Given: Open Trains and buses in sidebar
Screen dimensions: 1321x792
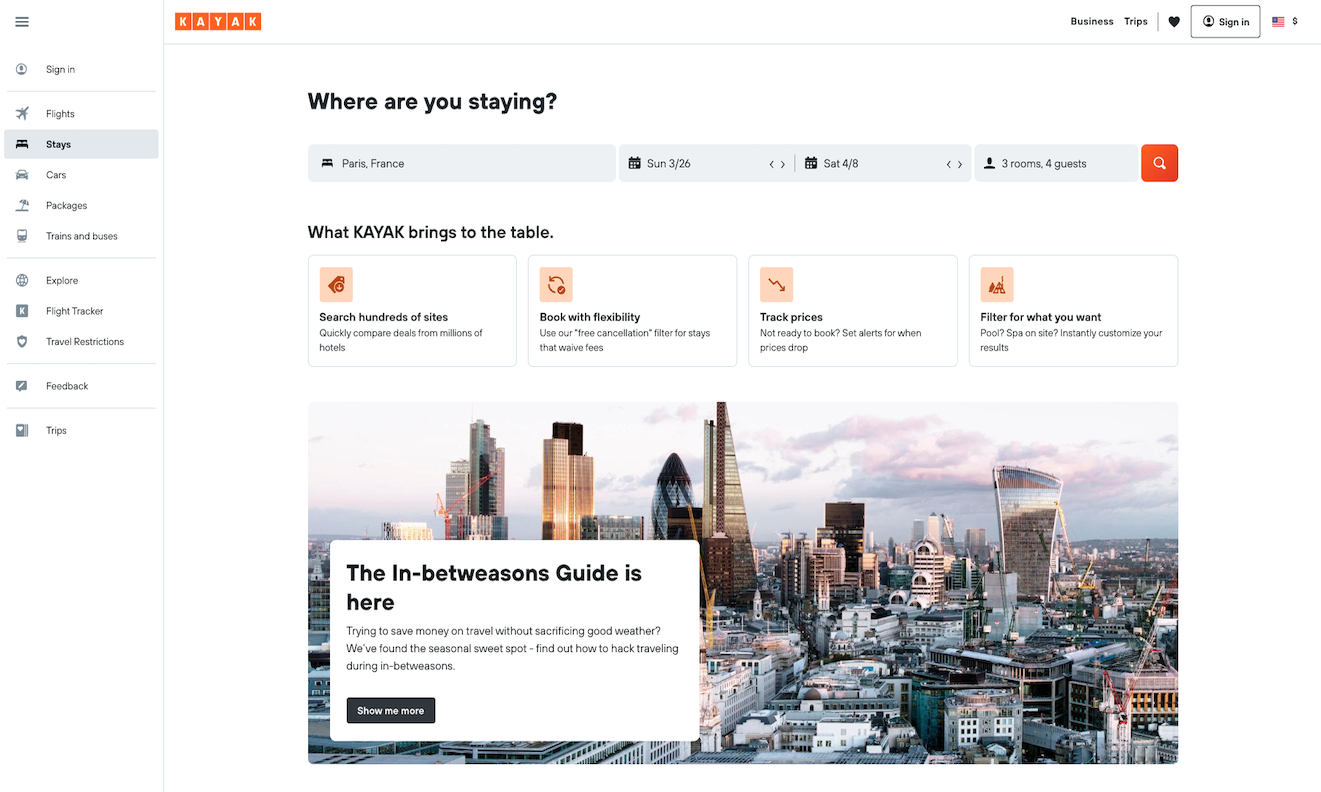Looking at the screenshot, I should coord(81,236).
